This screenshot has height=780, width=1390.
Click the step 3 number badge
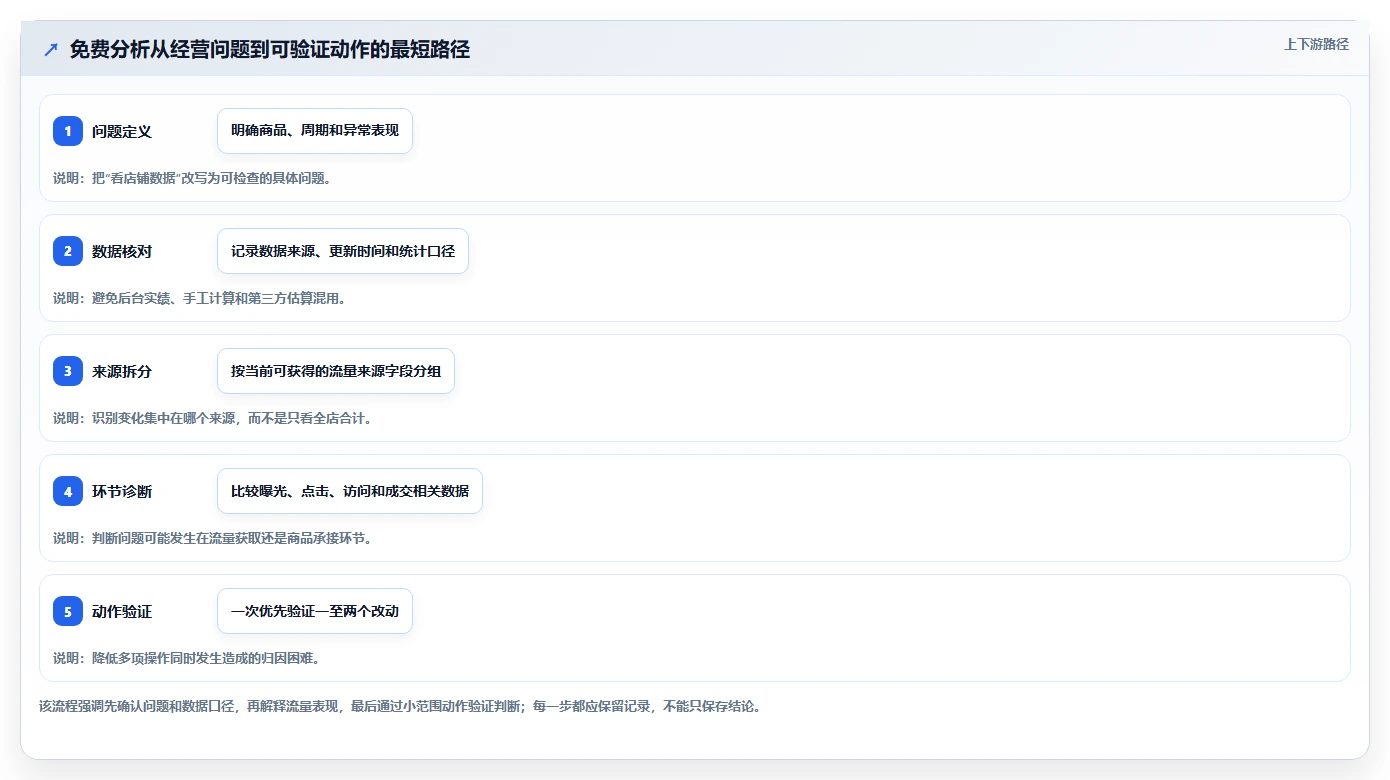[x=68, y=371]
